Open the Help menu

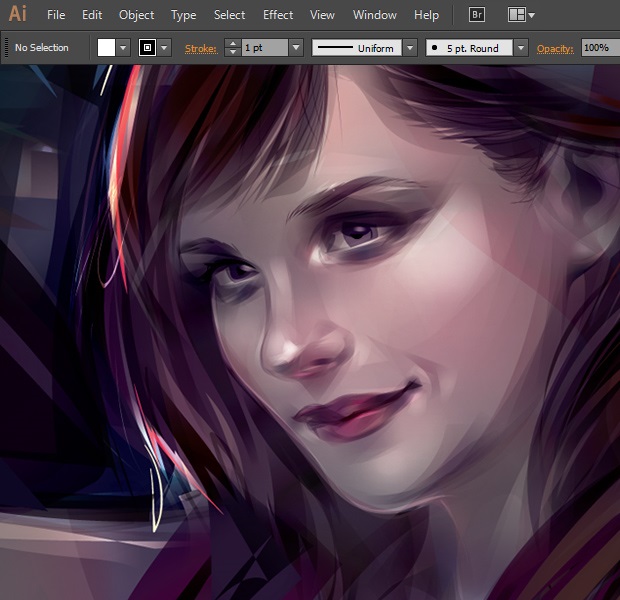pyautogui.click(x=426, y=15)
